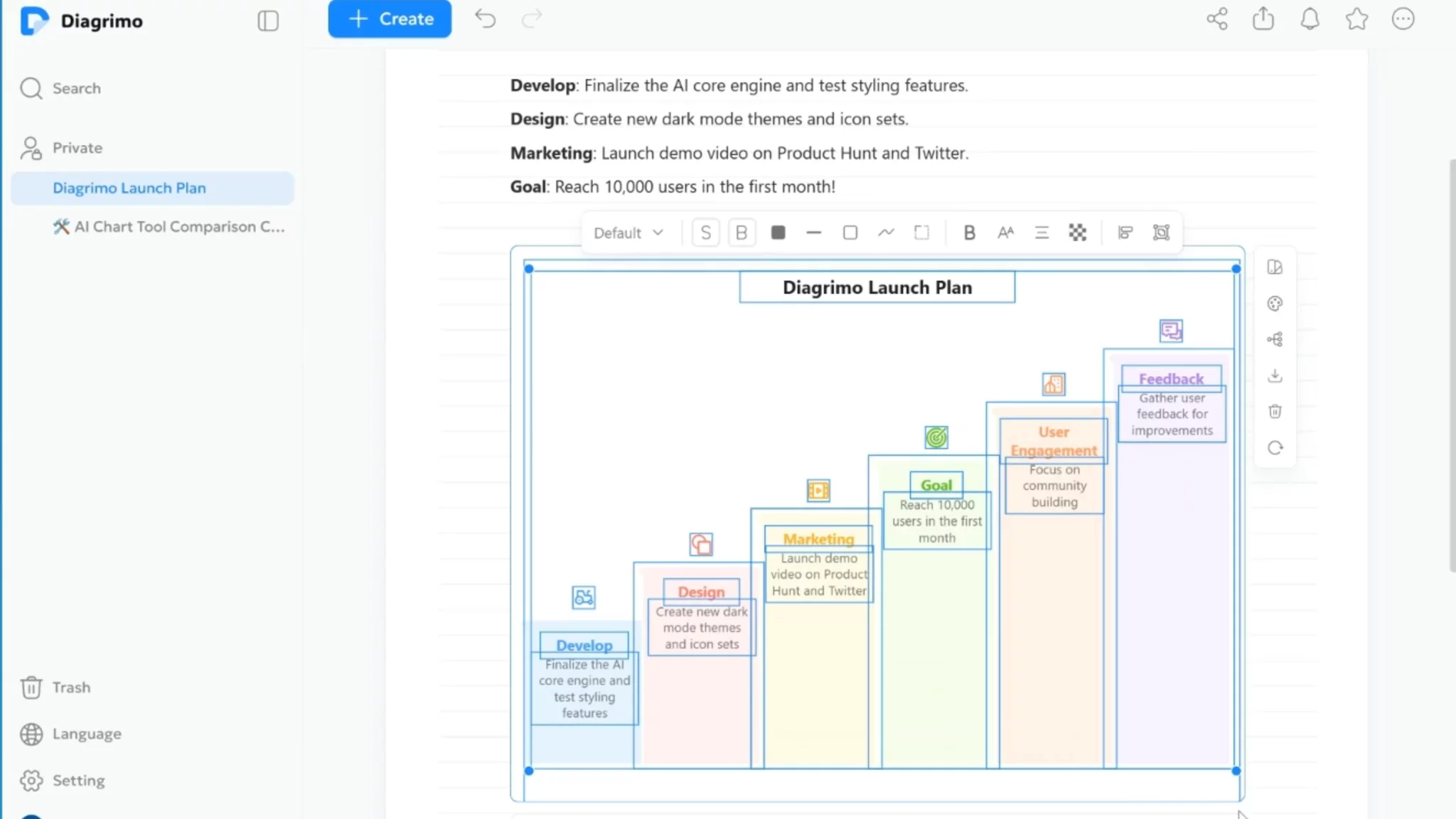Screen dimensions: 1456x819
Task: Undo the last action
Action: 486,18
